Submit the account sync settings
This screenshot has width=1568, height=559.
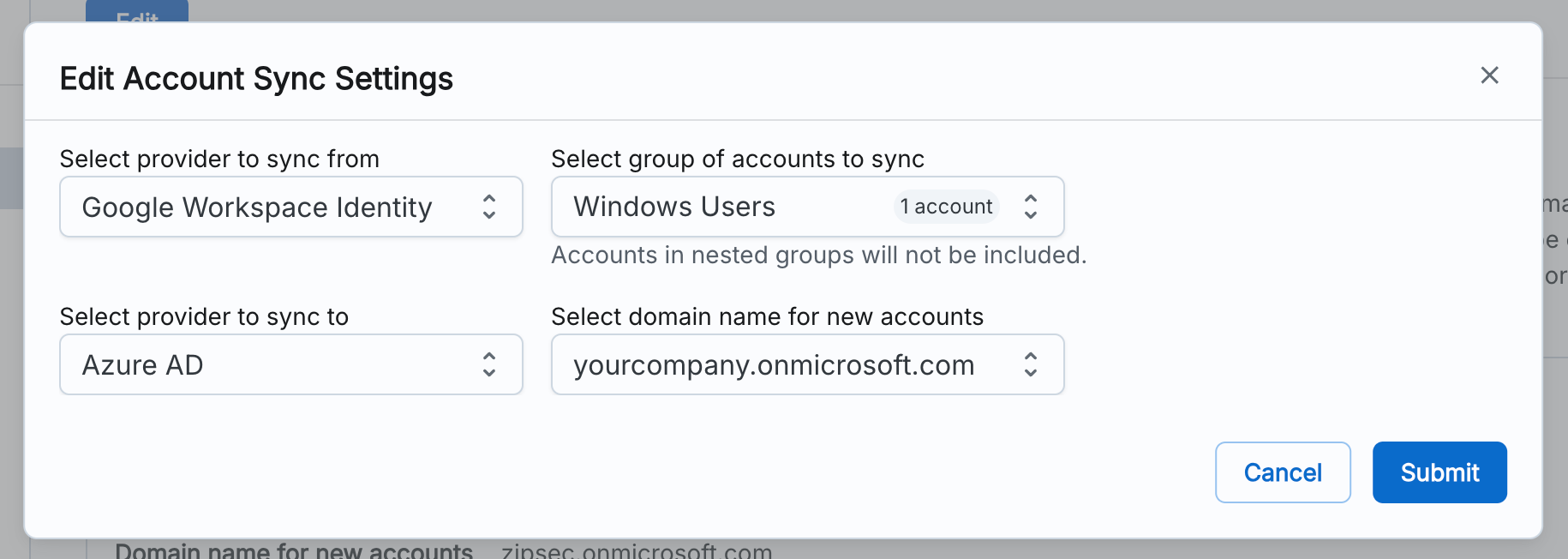pos(1439,472)
